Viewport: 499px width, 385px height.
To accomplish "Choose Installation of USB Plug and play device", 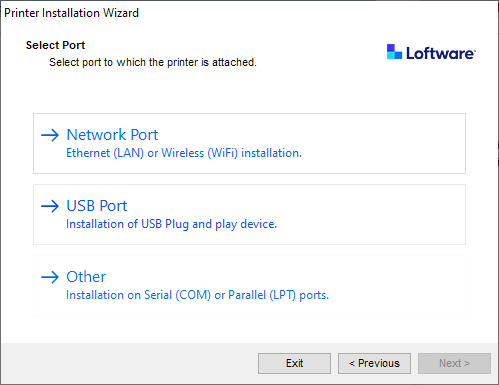I will click(172, 224).
